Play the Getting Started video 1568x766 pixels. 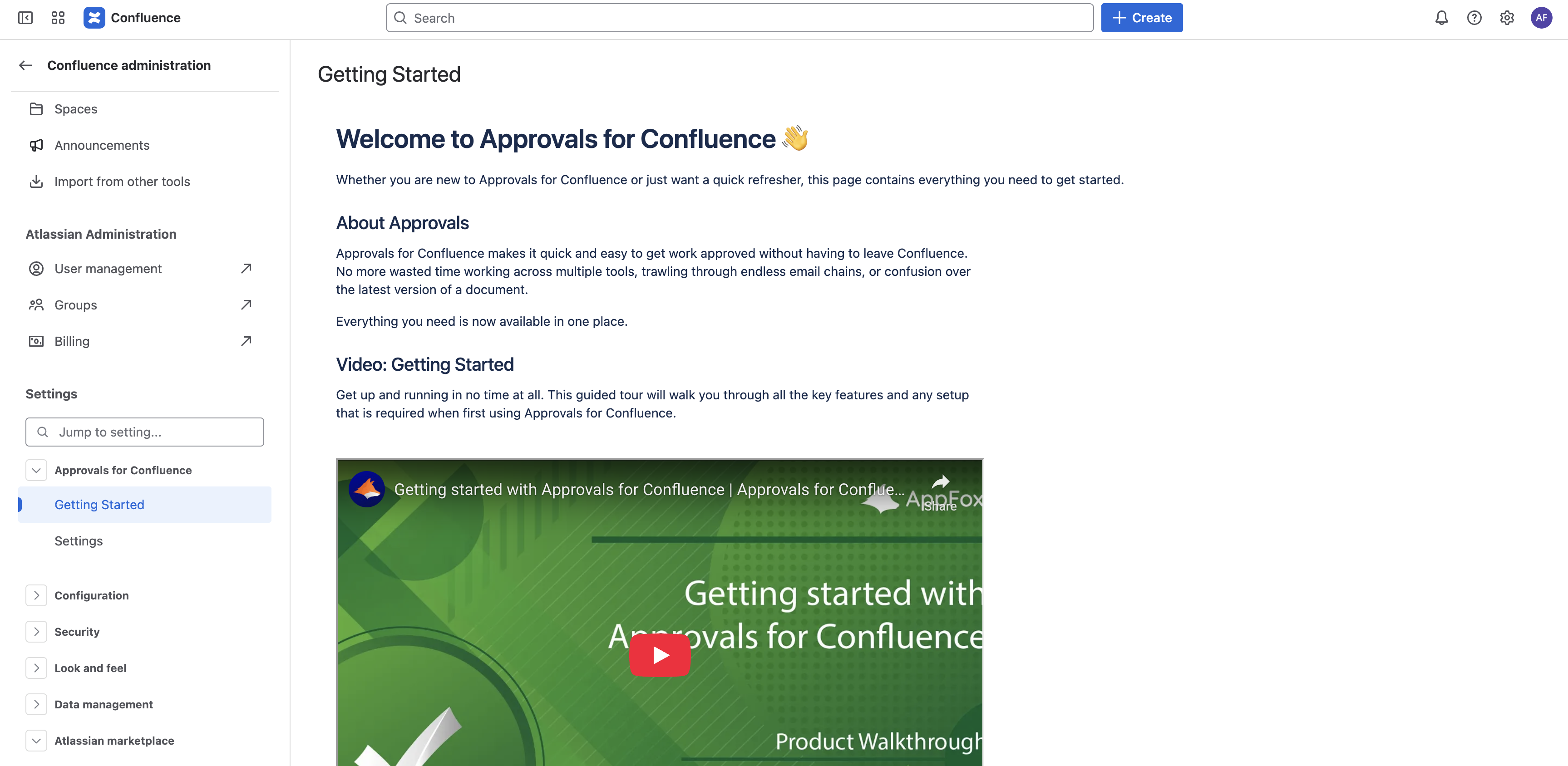(660, 655)
